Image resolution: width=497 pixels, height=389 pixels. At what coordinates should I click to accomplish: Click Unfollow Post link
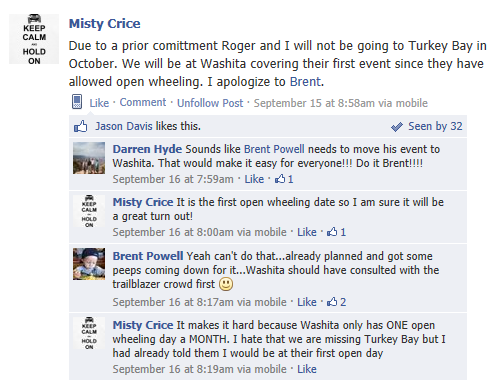point(210,103)
